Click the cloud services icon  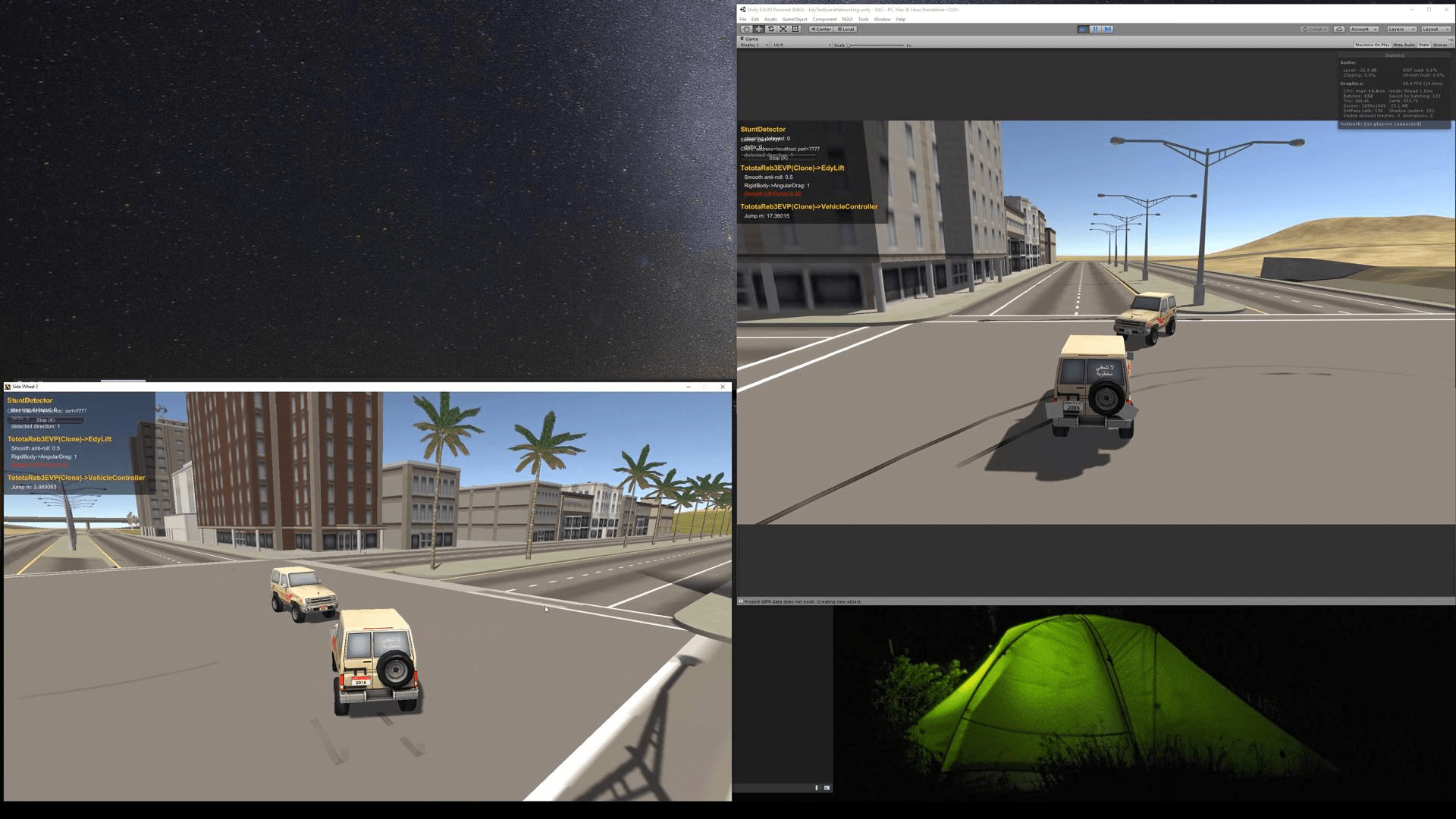1340,29
